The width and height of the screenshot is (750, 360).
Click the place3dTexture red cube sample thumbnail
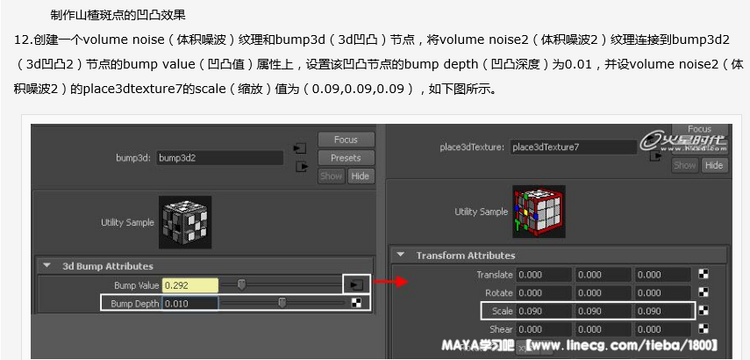539,211
